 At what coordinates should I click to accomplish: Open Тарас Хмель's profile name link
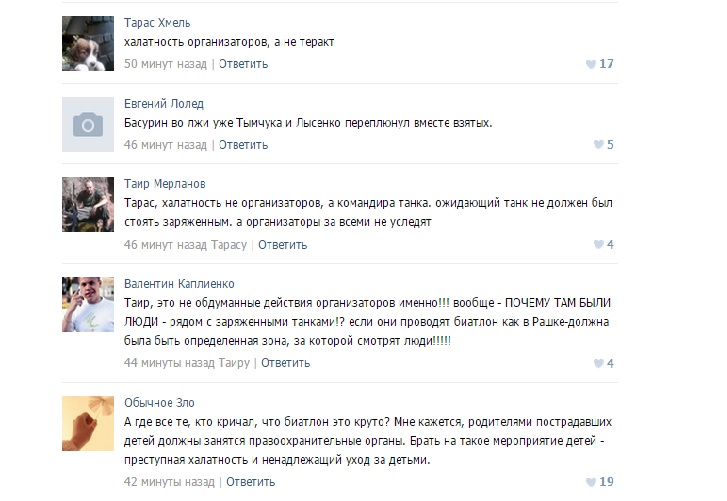157,22
